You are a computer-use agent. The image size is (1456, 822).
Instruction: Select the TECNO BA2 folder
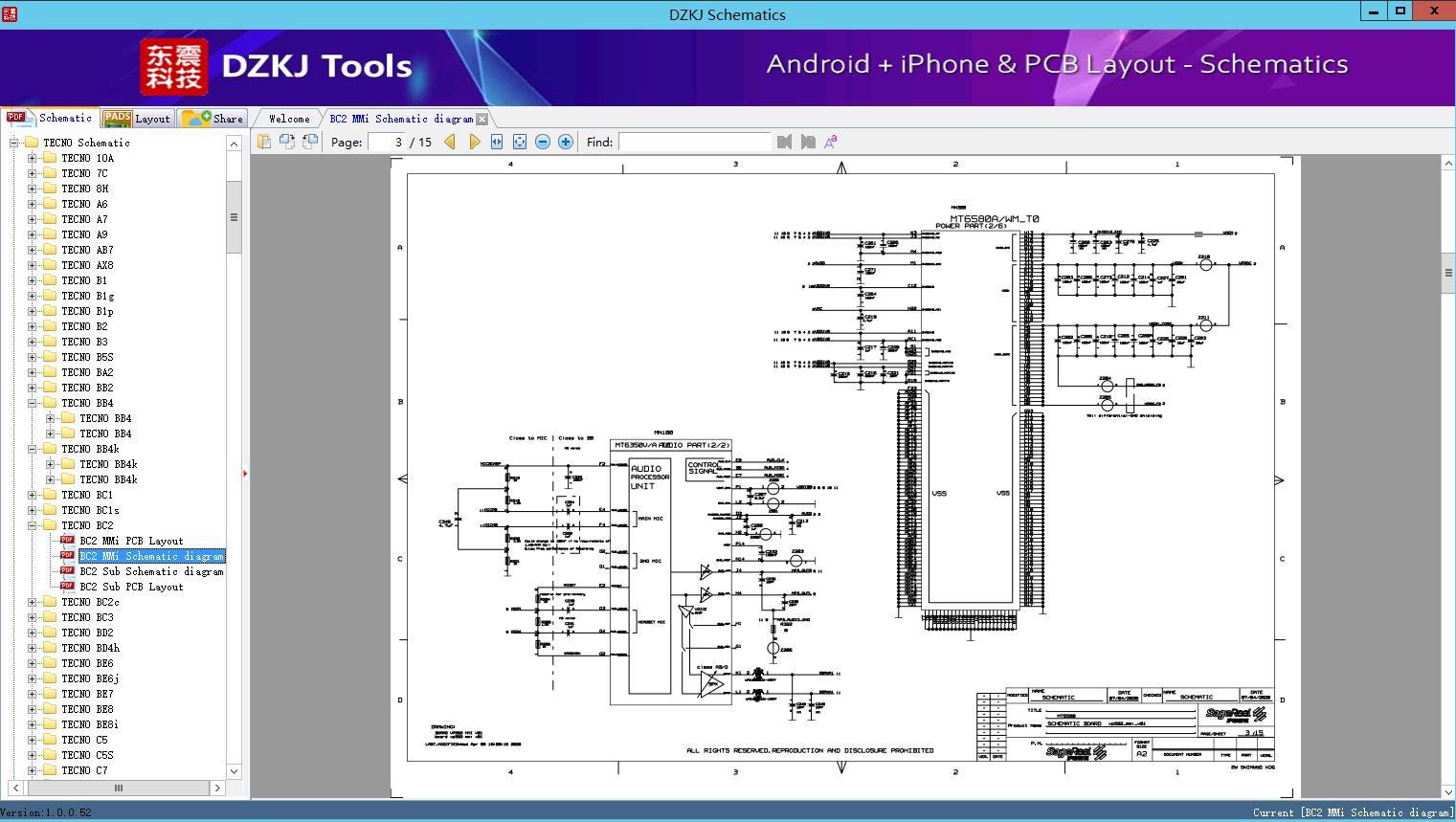(x=87, y=372)
